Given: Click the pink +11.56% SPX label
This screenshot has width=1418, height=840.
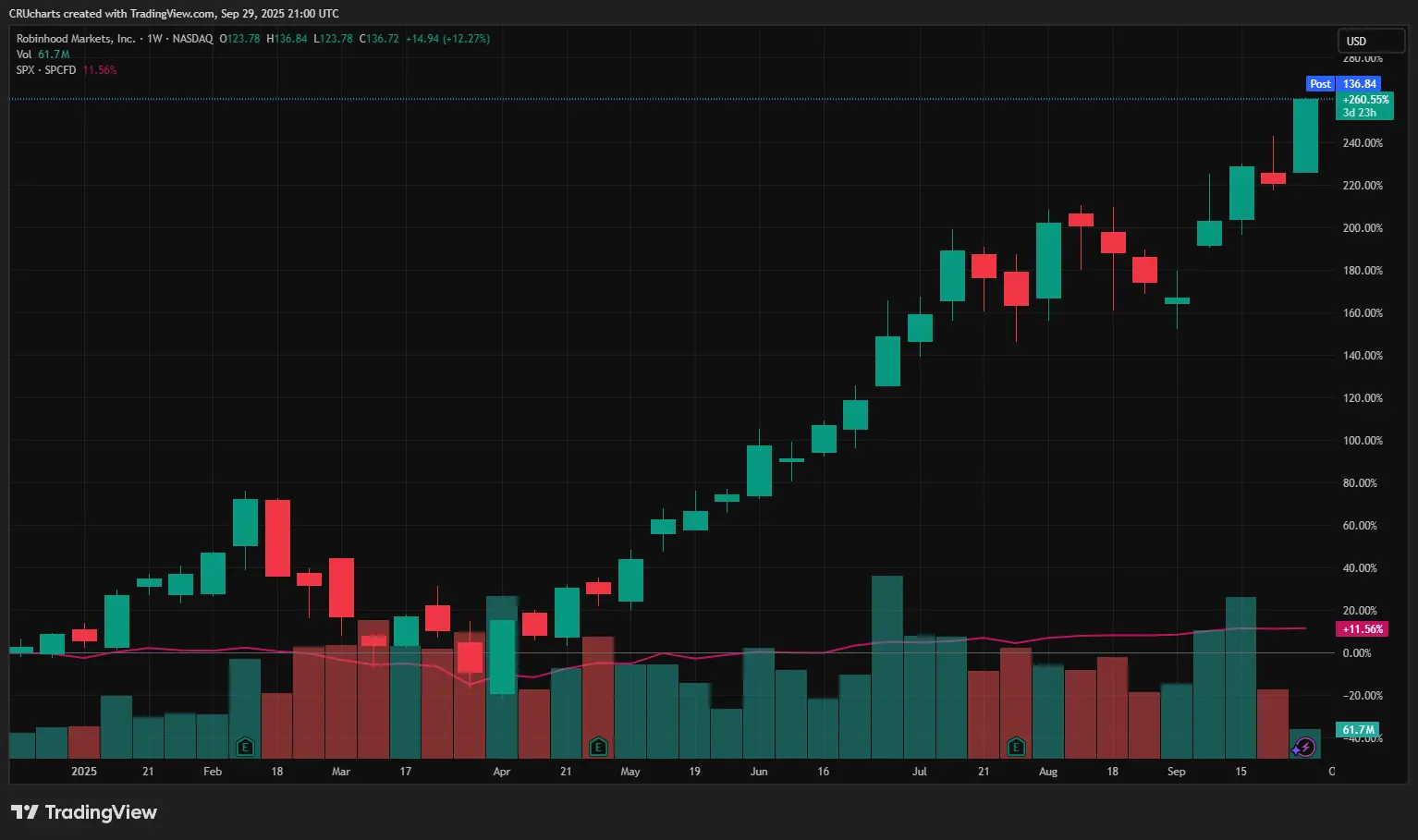Looking at the screenshot, I should pos(1363,629).
